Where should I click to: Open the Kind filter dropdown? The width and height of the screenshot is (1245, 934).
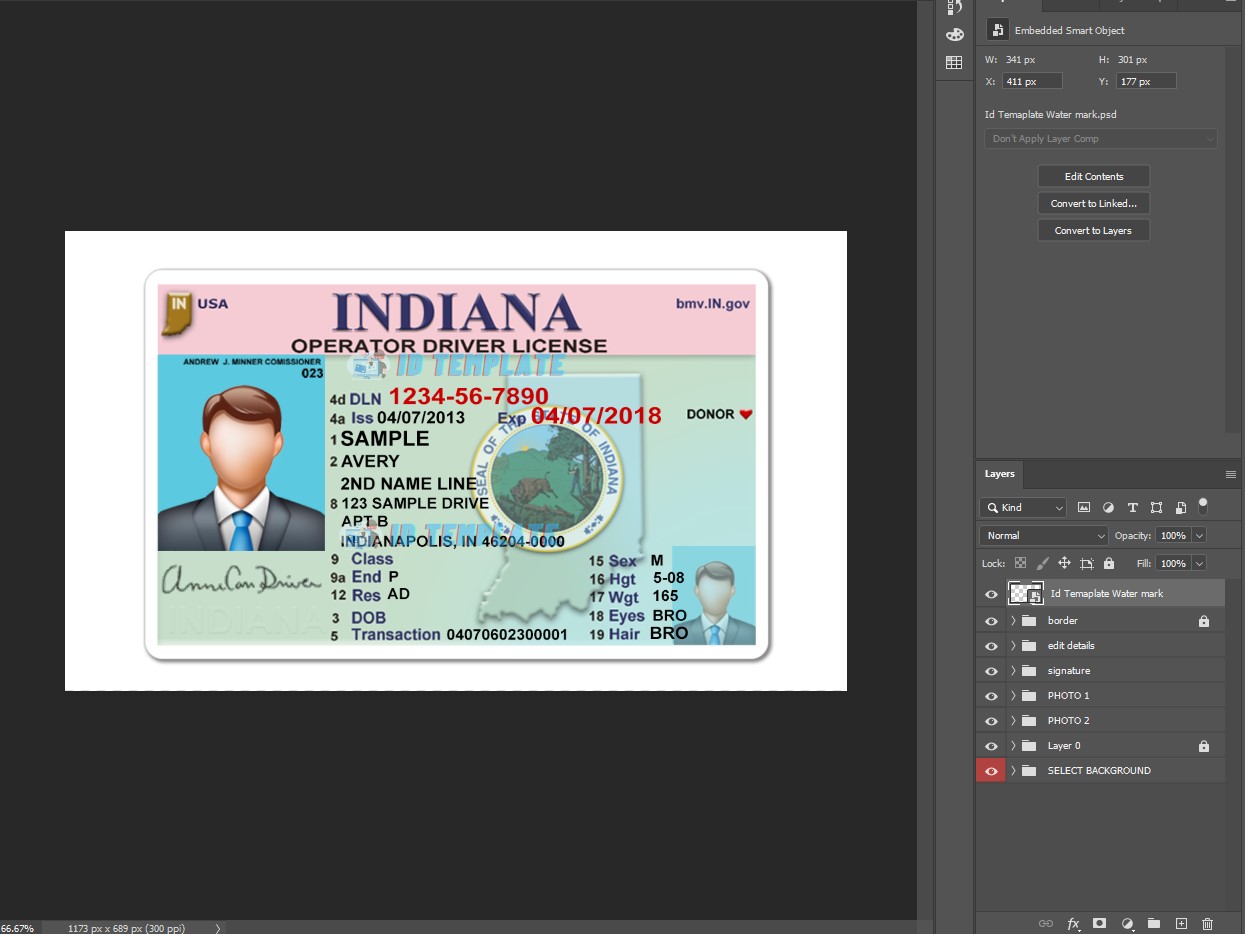[x=1023, y=508]
